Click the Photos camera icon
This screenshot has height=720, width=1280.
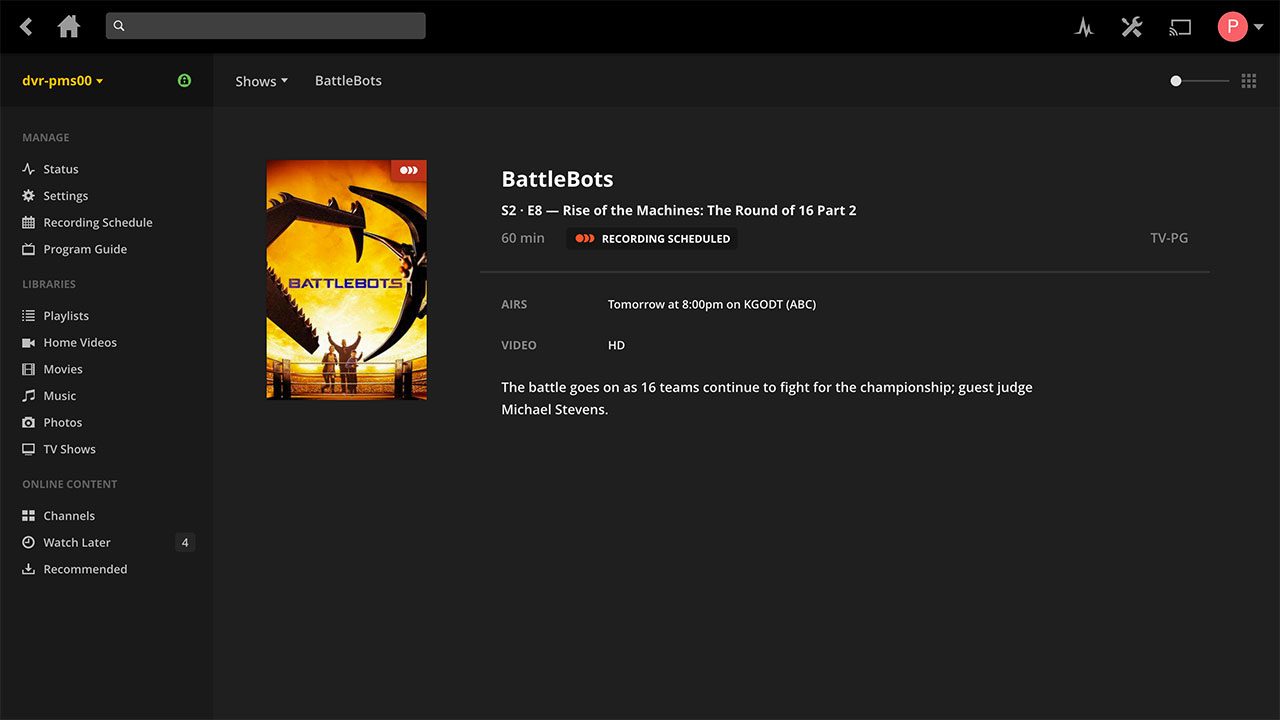(x=29, y=423)
